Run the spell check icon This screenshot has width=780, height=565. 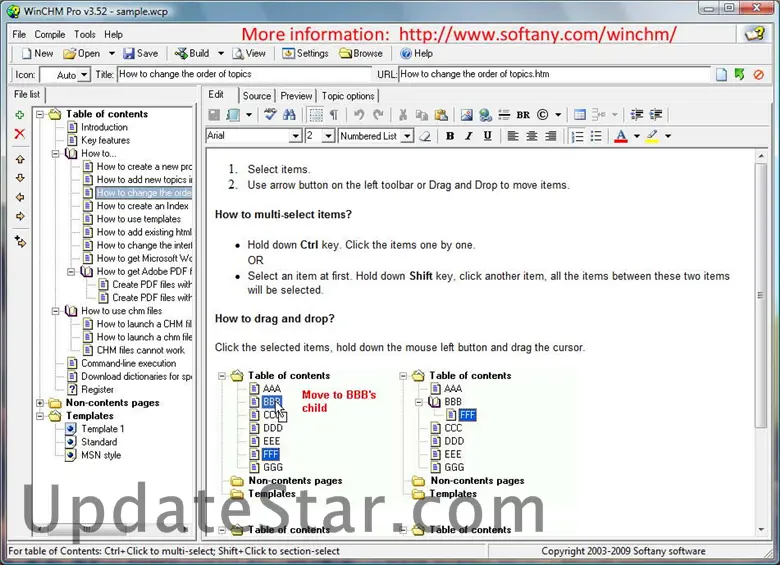(270, 115)
